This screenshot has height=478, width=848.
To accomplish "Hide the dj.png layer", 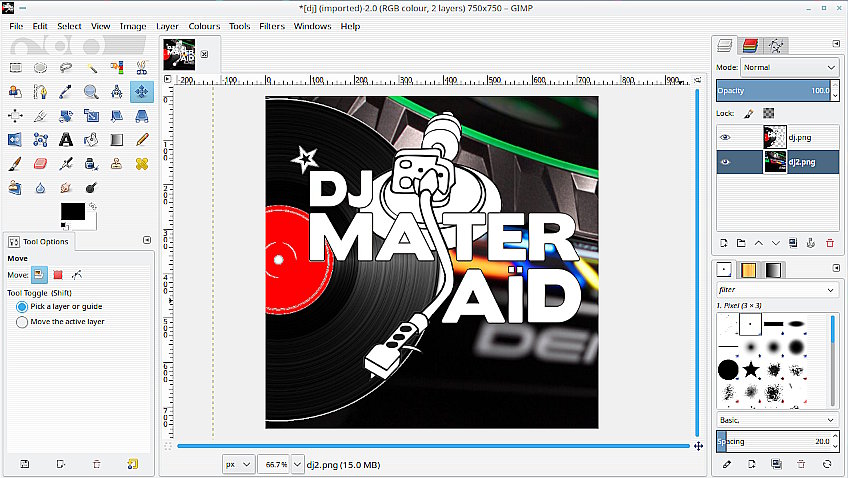I will 726,138.
